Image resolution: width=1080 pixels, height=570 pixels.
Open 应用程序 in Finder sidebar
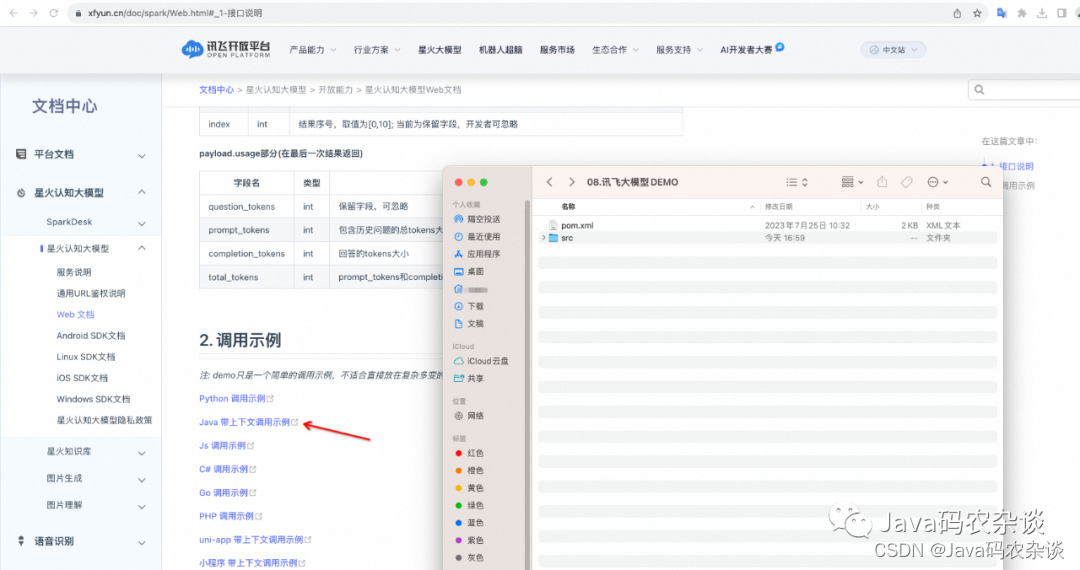477,254
